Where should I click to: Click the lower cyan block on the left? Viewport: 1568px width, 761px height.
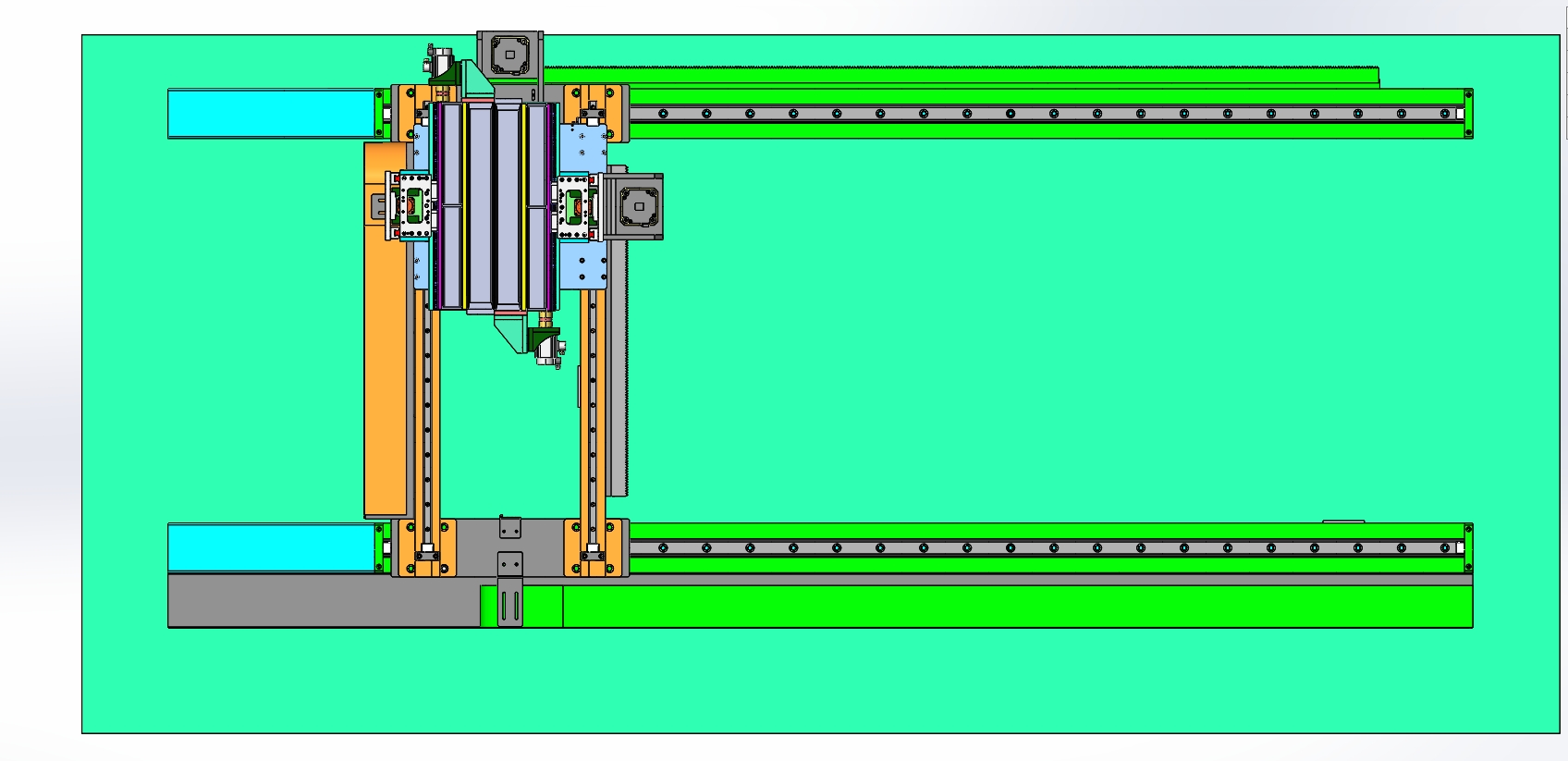point(270,548)
